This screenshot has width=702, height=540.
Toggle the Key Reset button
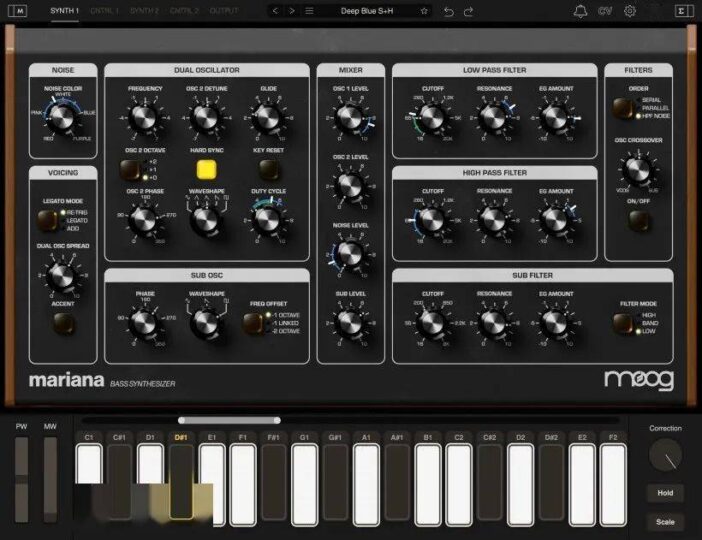(x=267, y=168)
